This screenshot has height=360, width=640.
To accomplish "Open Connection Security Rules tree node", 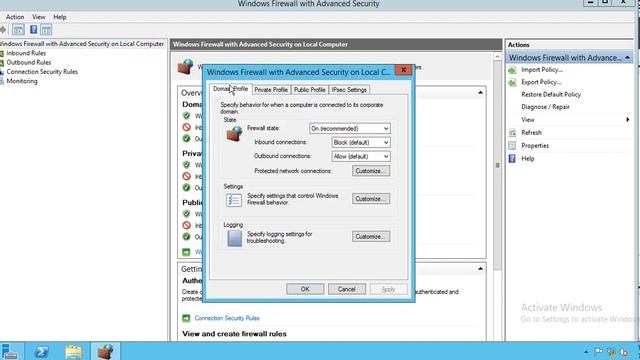I will (42, 72).
